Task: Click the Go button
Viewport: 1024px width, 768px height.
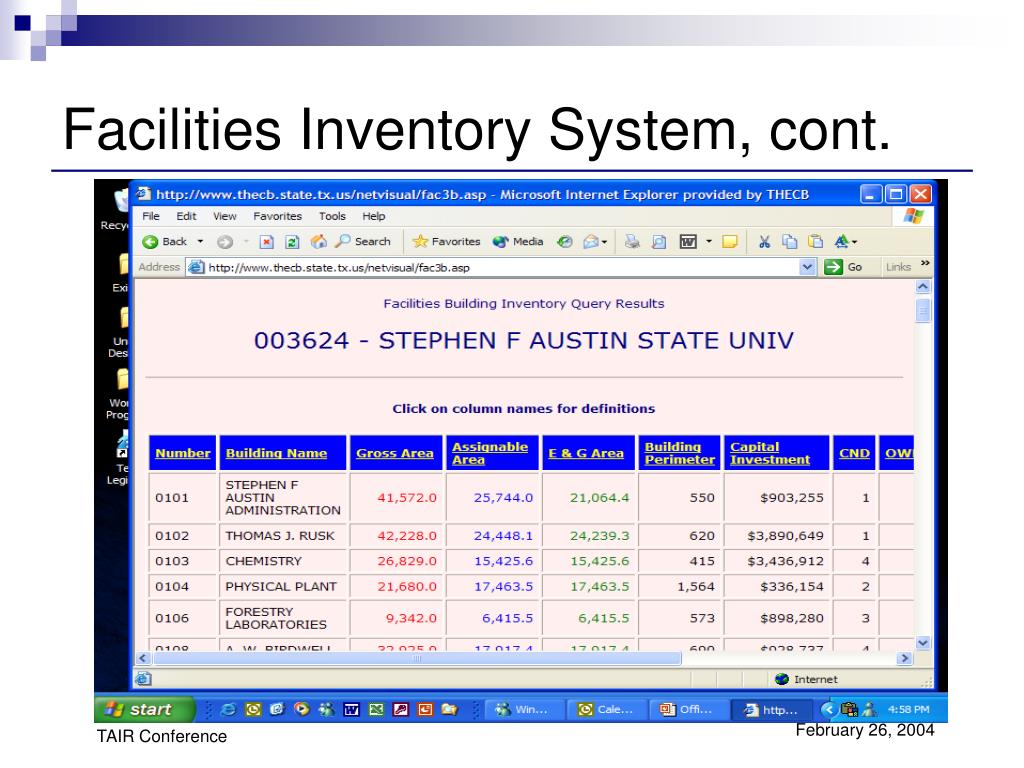Action: pyautogui.click(x=843, y=267)
